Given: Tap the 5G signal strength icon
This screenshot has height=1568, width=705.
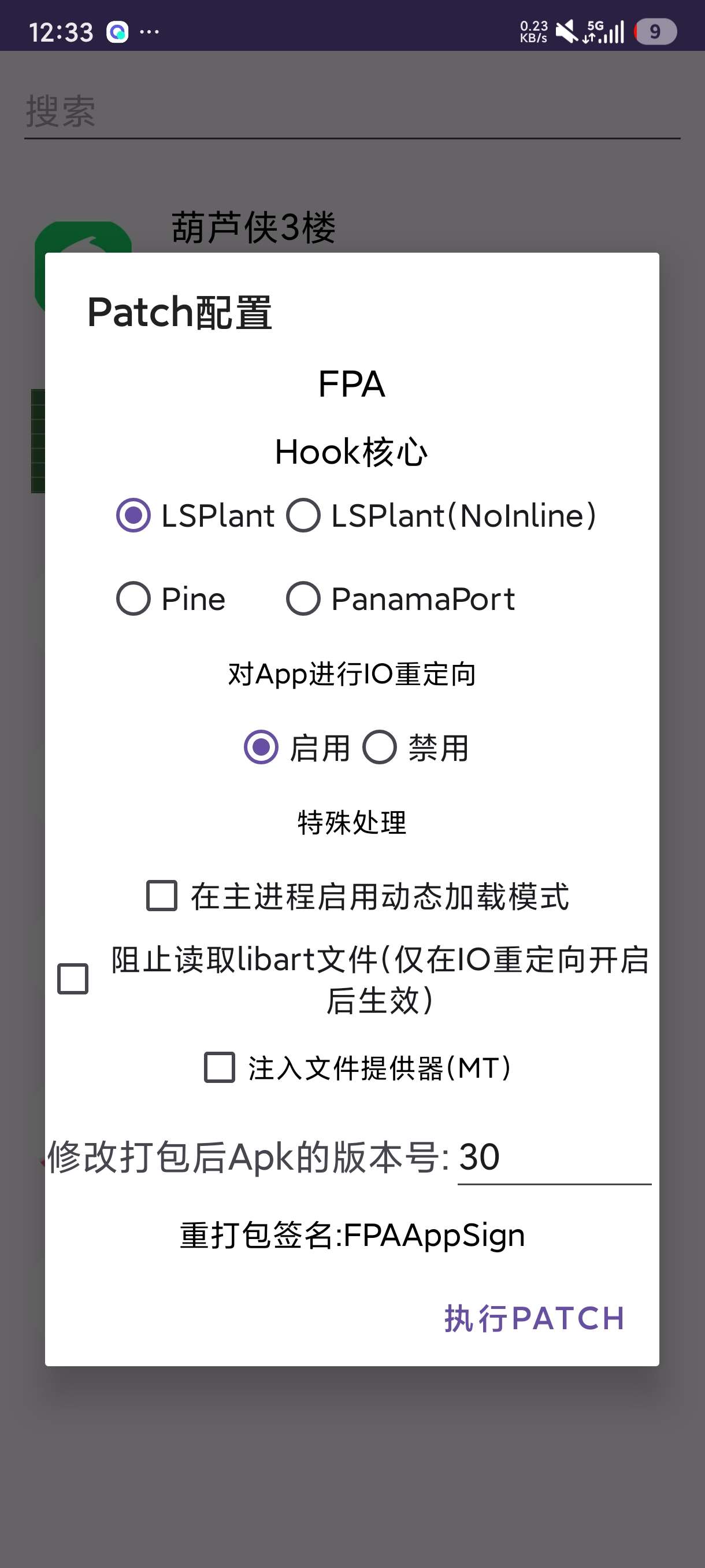Looking at the screenshot, I should click(x=604, y=32).
